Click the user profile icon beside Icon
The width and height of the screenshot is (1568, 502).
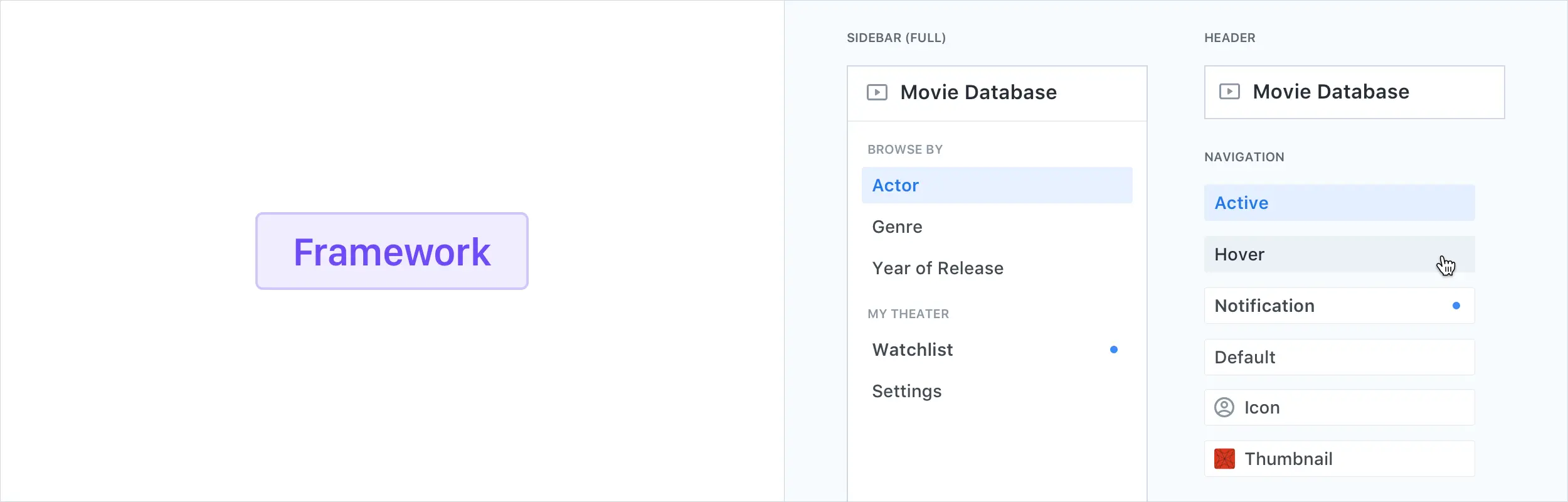1224,408
